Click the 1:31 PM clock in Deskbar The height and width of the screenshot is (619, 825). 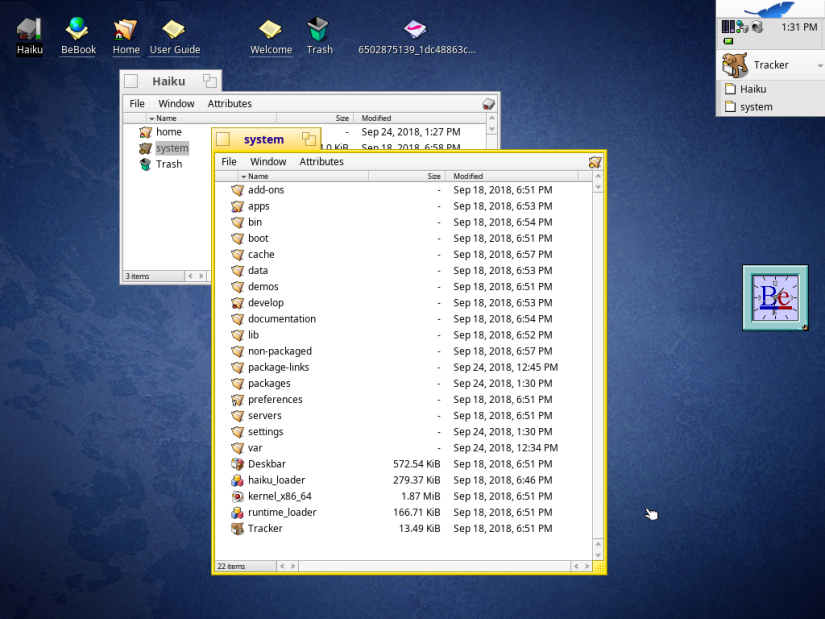pyautogui.click(x=799, y=27)
